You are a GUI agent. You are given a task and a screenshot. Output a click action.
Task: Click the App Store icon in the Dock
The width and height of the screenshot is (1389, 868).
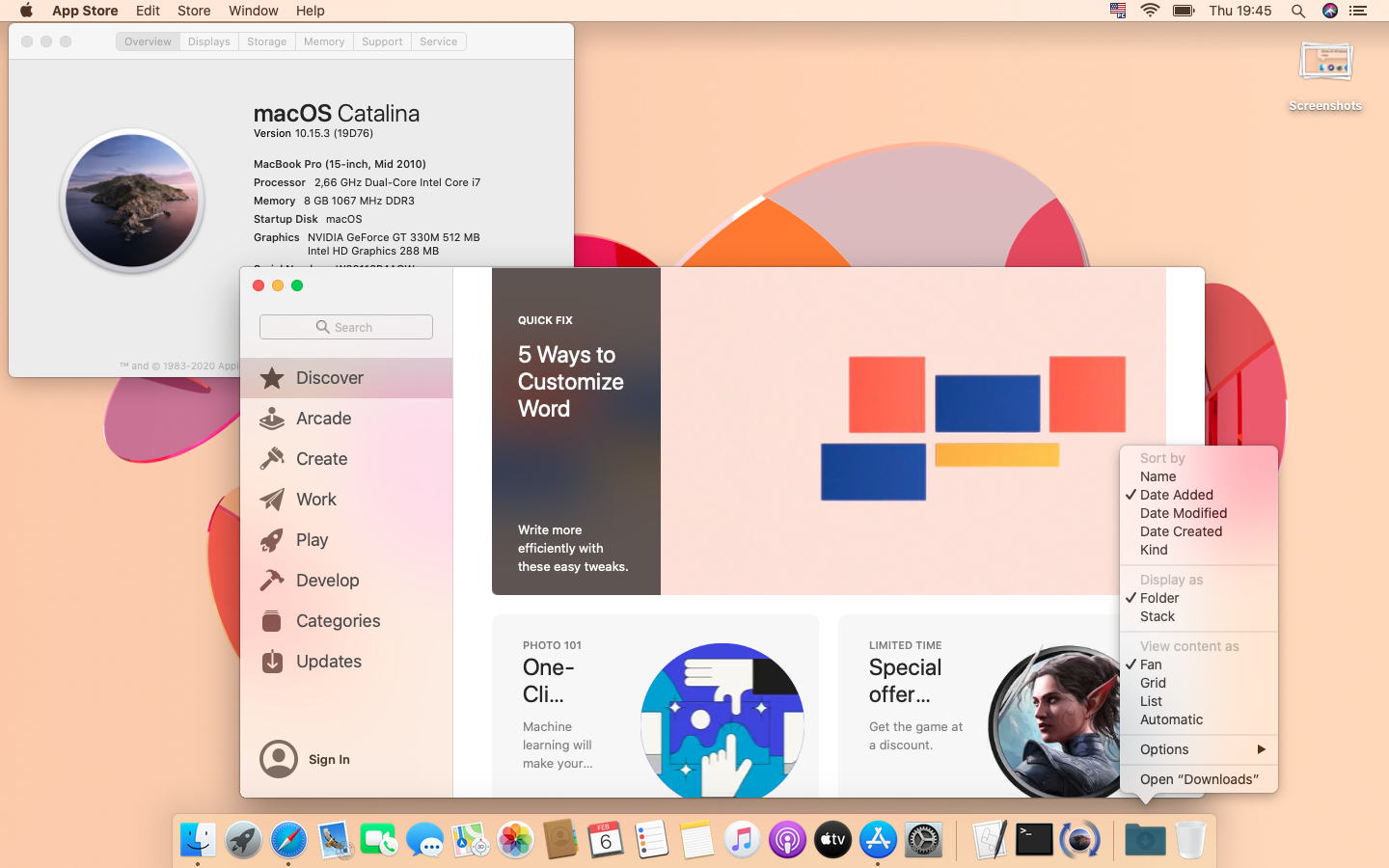878,840
